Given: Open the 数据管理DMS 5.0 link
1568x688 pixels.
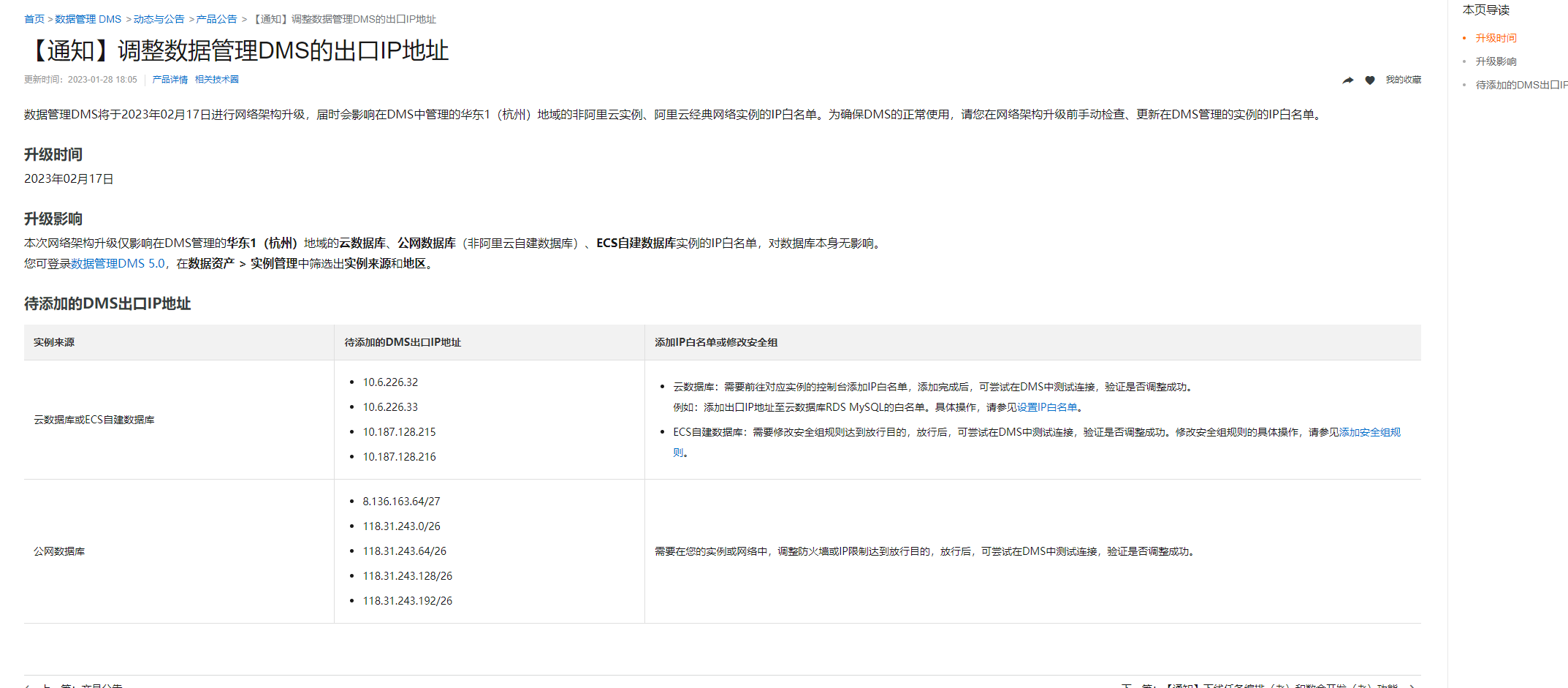Looking at the screenshot, I should (118, 263).
